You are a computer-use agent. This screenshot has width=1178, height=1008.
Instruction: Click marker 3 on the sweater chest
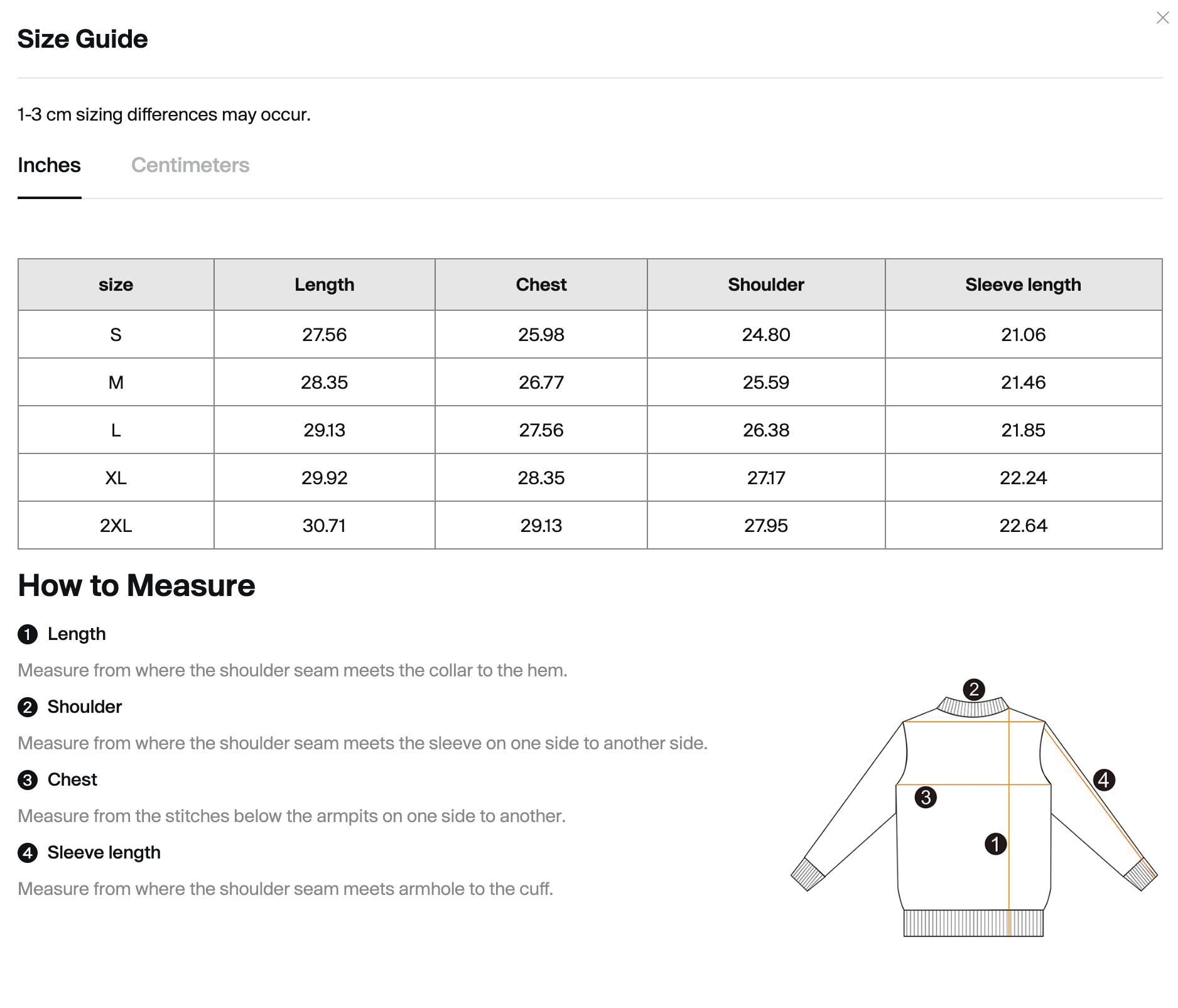926,798
